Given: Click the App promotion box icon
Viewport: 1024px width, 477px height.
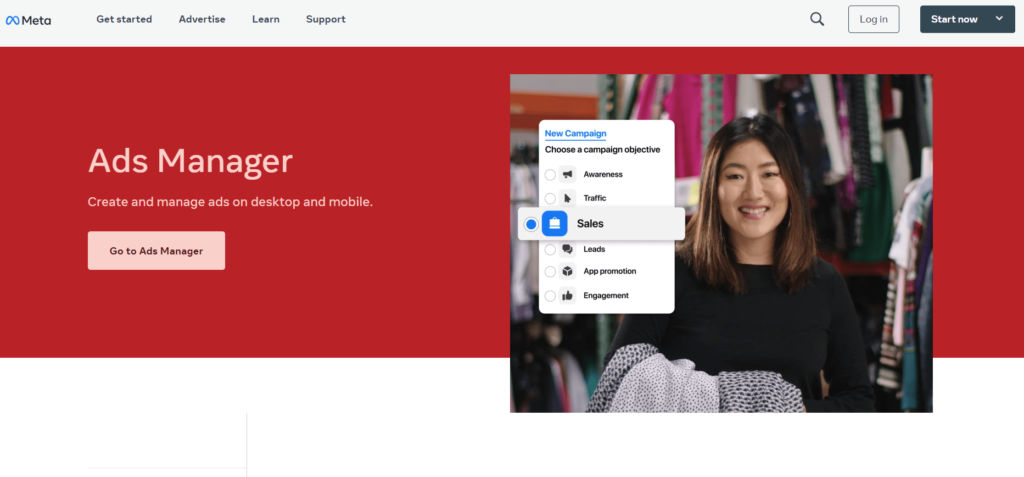Looking at the screenshot, I should [x=568, y=271].
